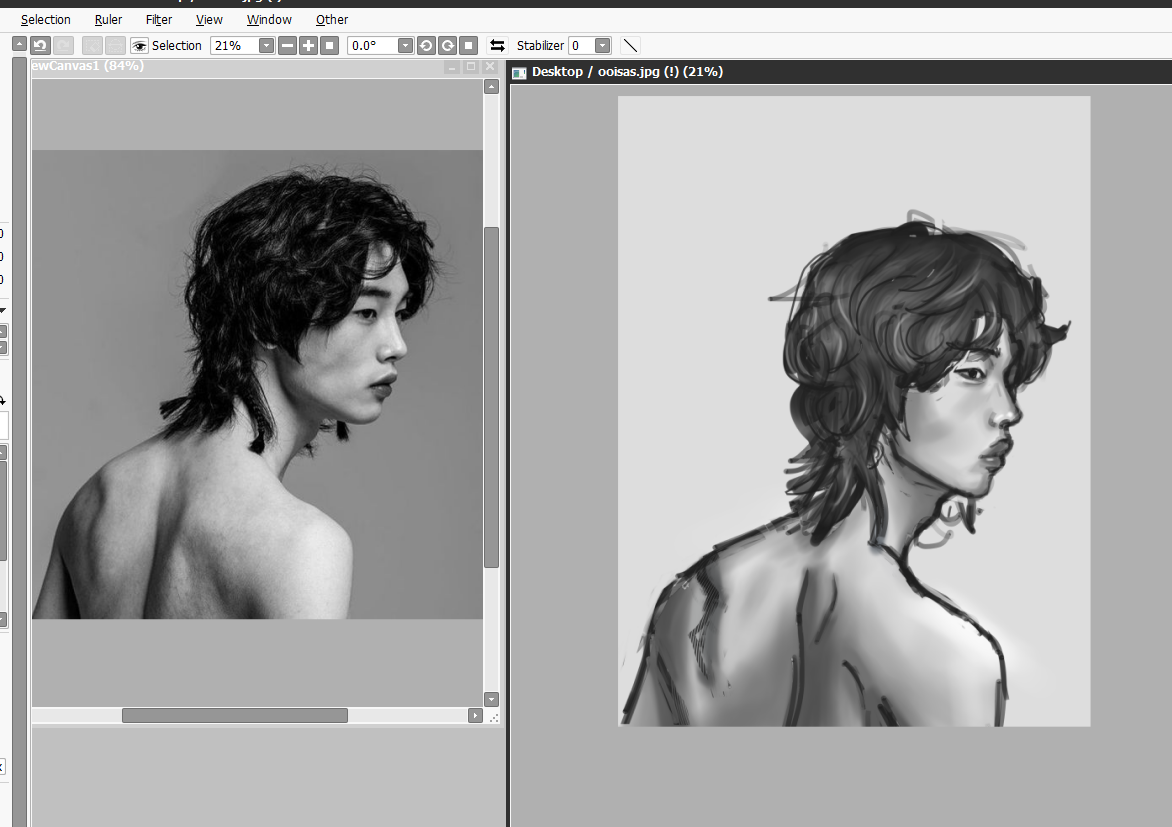Click the Undo arrow icon
The height and width of the screenshot is (827, 1172).
[40, 45]
